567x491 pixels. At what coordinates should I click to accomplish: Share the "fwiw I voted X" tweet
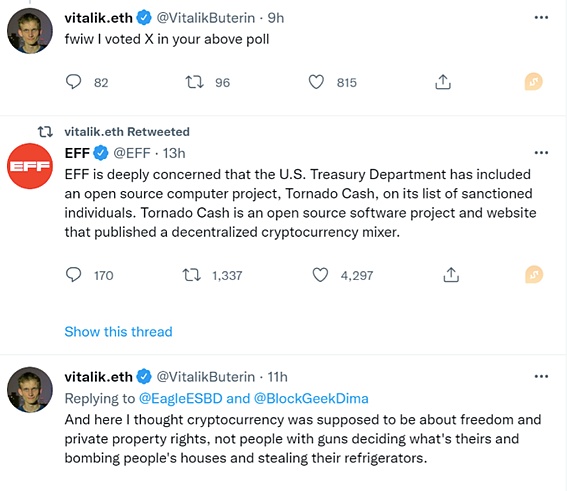click(x=443, y=82)
